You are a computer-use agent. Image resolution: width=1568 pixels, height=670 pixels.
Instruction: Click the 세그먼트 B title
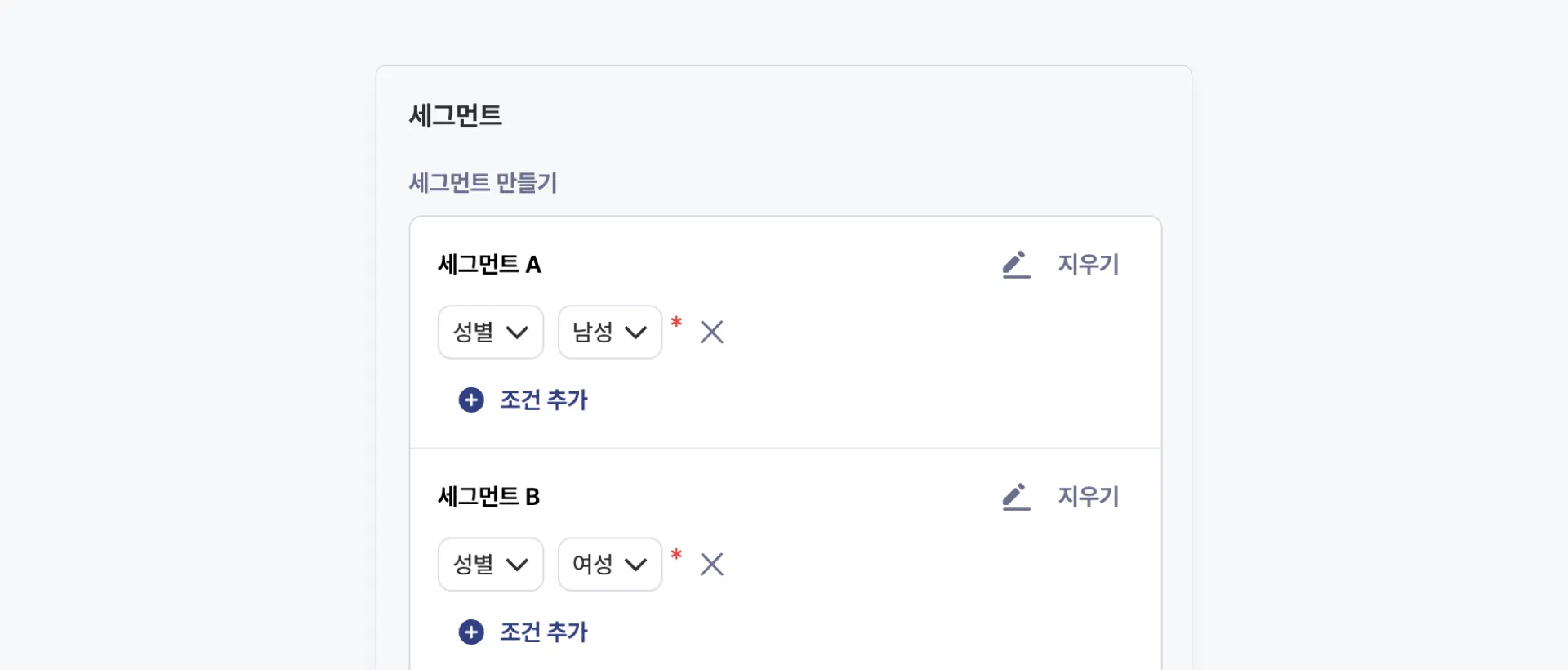(488, 497)
